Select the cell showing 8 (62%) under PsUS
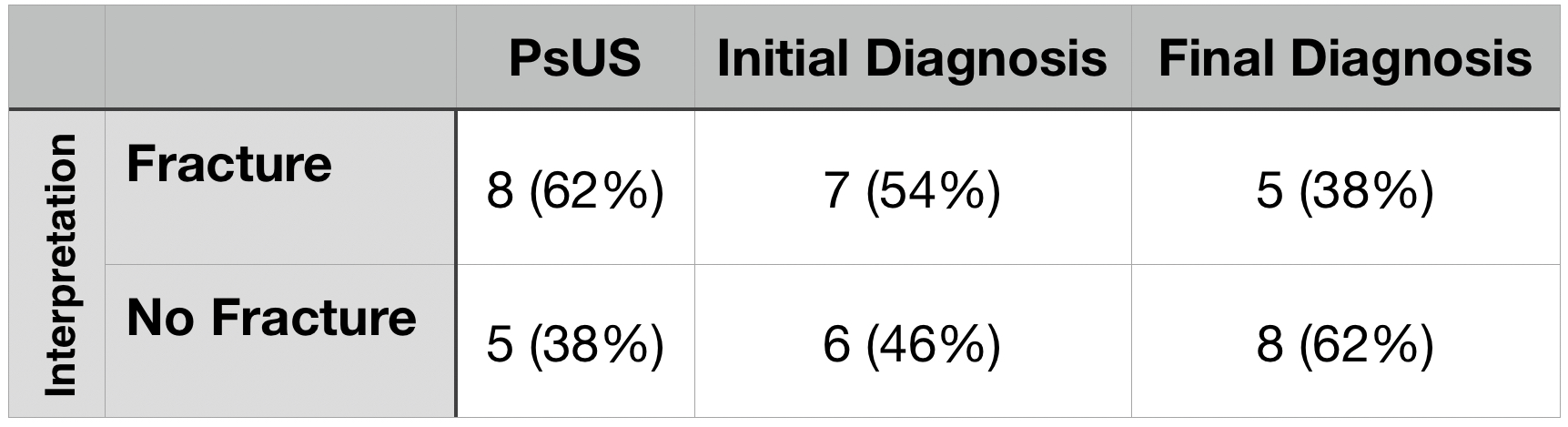Viewport: 1568px width, 427px height. tap(575, 188)
